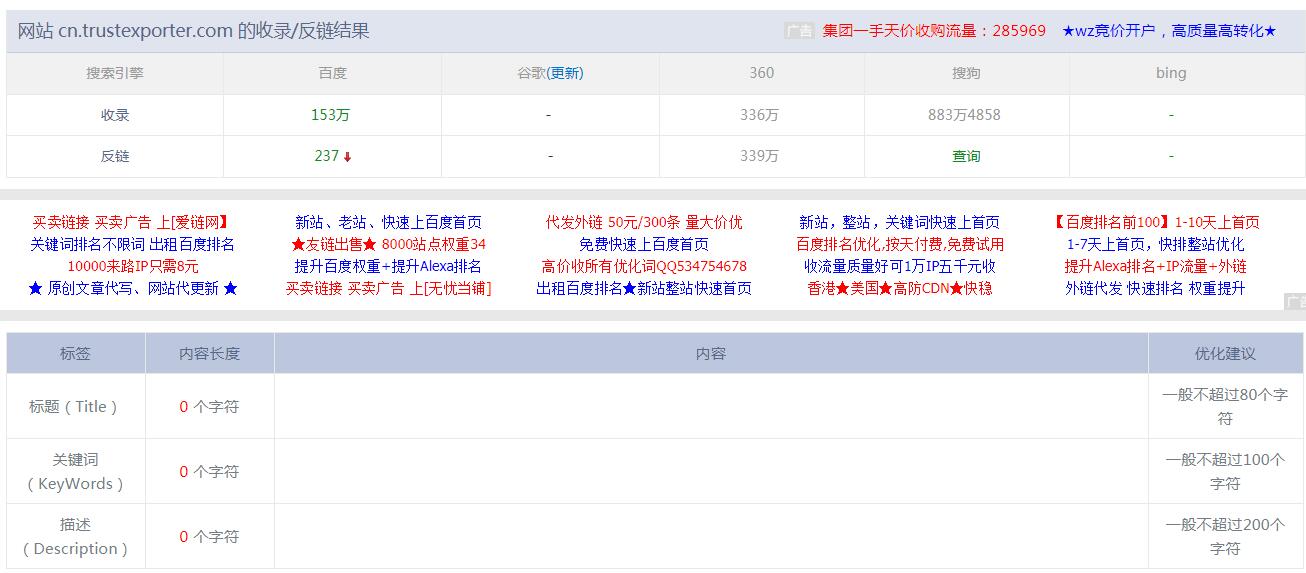Click 买卖链接 买卖广告 上[爱链网] ad
The height and width of the screenshot is (573, 1306).
pos(132,222)
